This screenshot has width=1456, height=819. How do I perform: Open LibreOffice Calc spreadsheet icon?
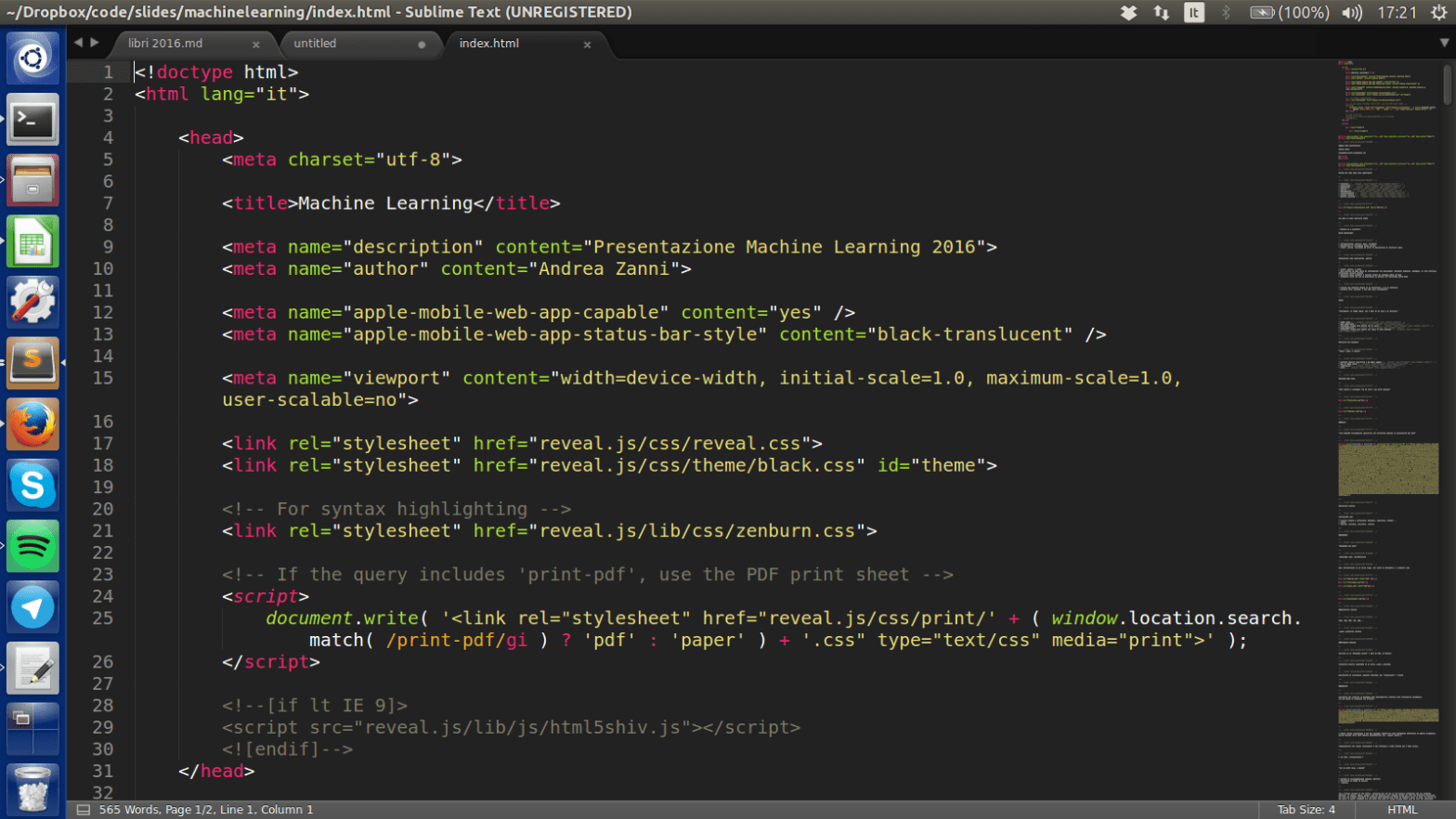pyautogui.click(x=32, y=242)
